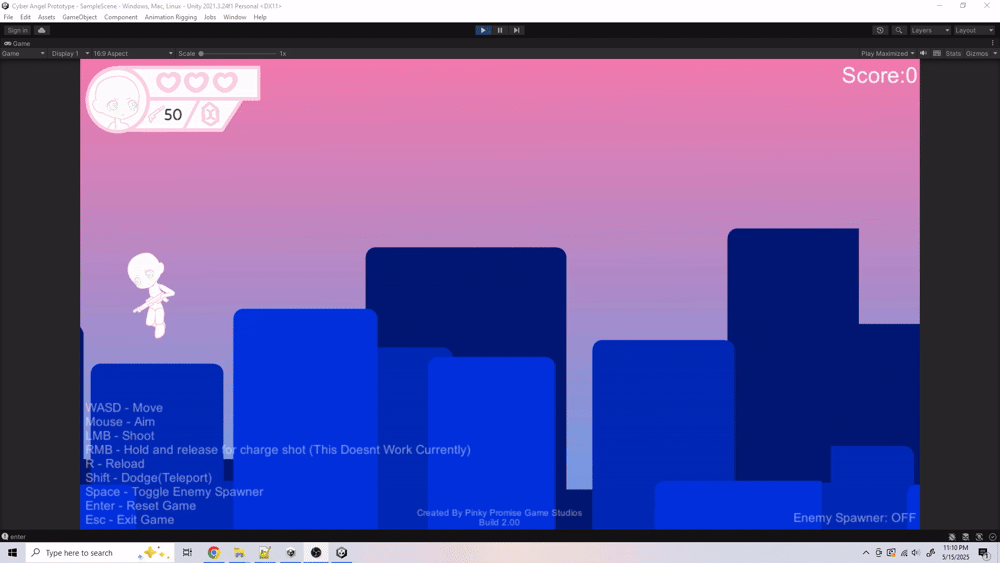Screen dimensions: 1000x563
Task: Open the Assets menu
Action: (46, 17)
